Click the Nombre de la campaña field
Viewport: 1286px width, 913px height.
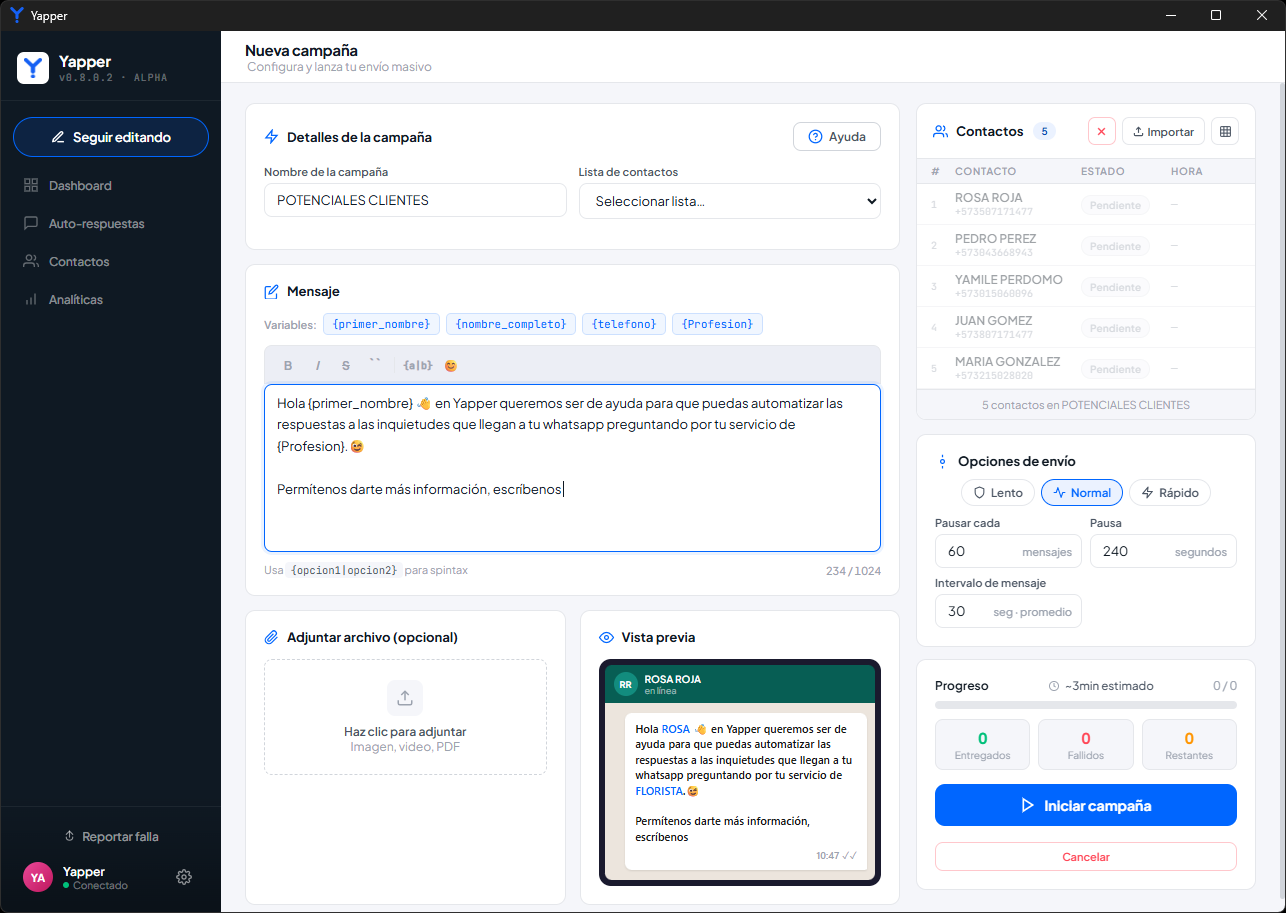(415, 200)
